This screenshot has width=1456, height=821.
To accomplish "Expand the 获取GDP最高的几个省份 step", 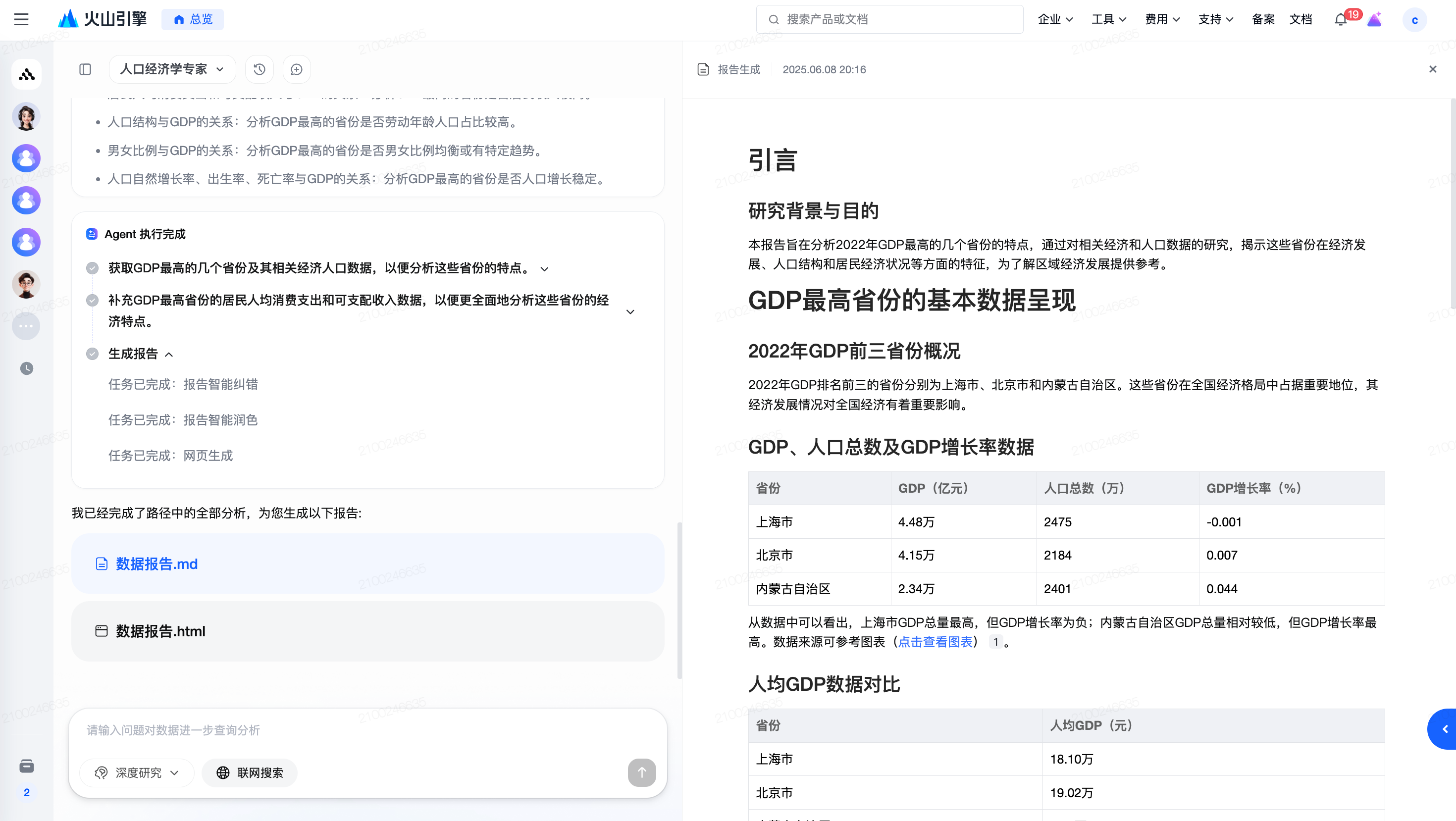I will click(544, 269).
